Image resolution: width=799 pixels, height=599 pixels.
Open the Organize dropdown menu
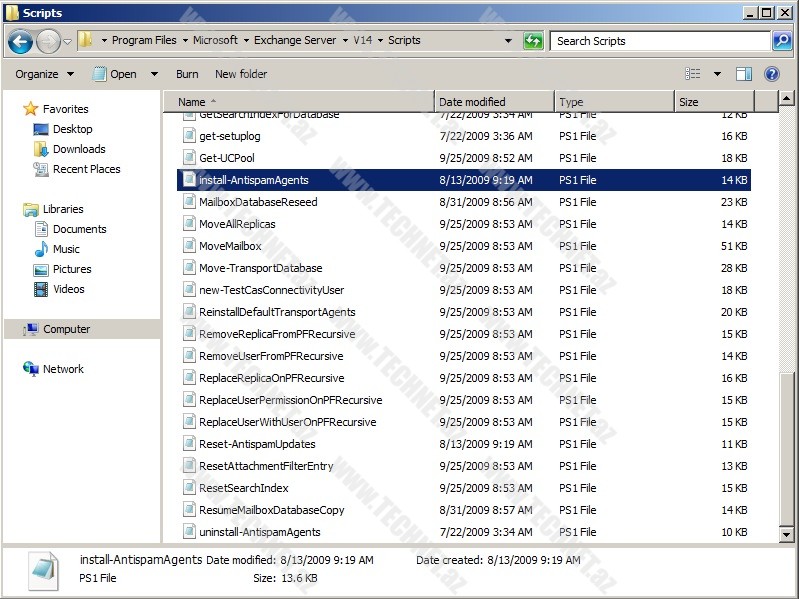[x=44, y=74]
